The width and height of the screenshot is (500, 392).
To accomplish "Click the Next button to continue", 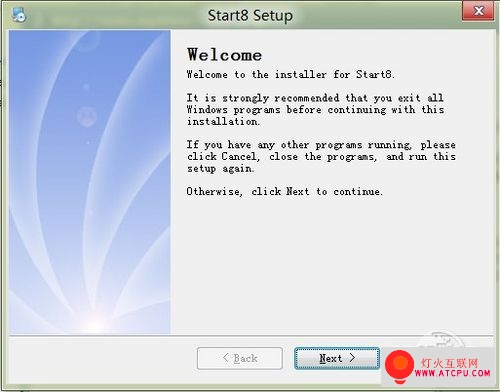I will [337, 358].
